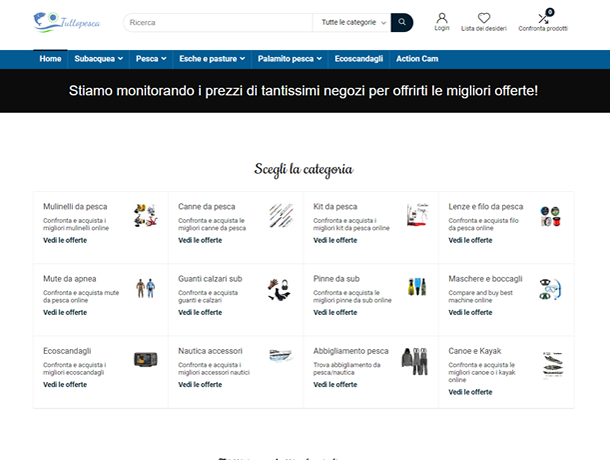The height and width of the screenshot is (460, 610).
Task: Expand the Esche e pasture menu
Action: click(x=211, y=59)
